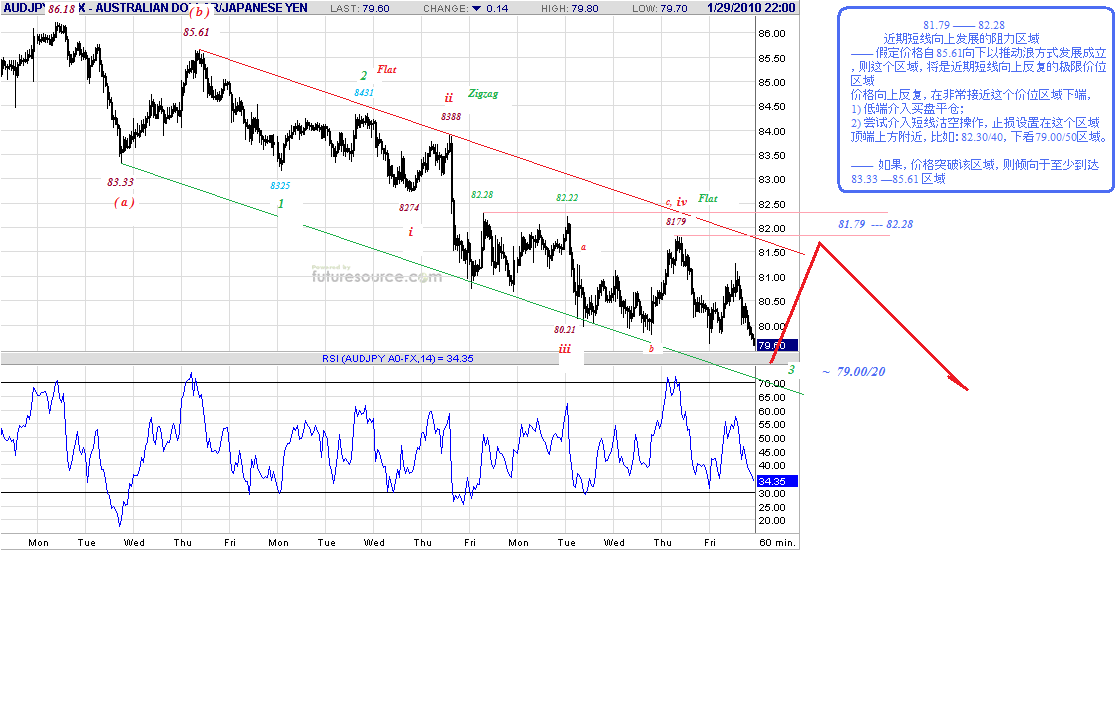Click the 8388 price label
This screenshot has height=716, width=1119.
451,116
